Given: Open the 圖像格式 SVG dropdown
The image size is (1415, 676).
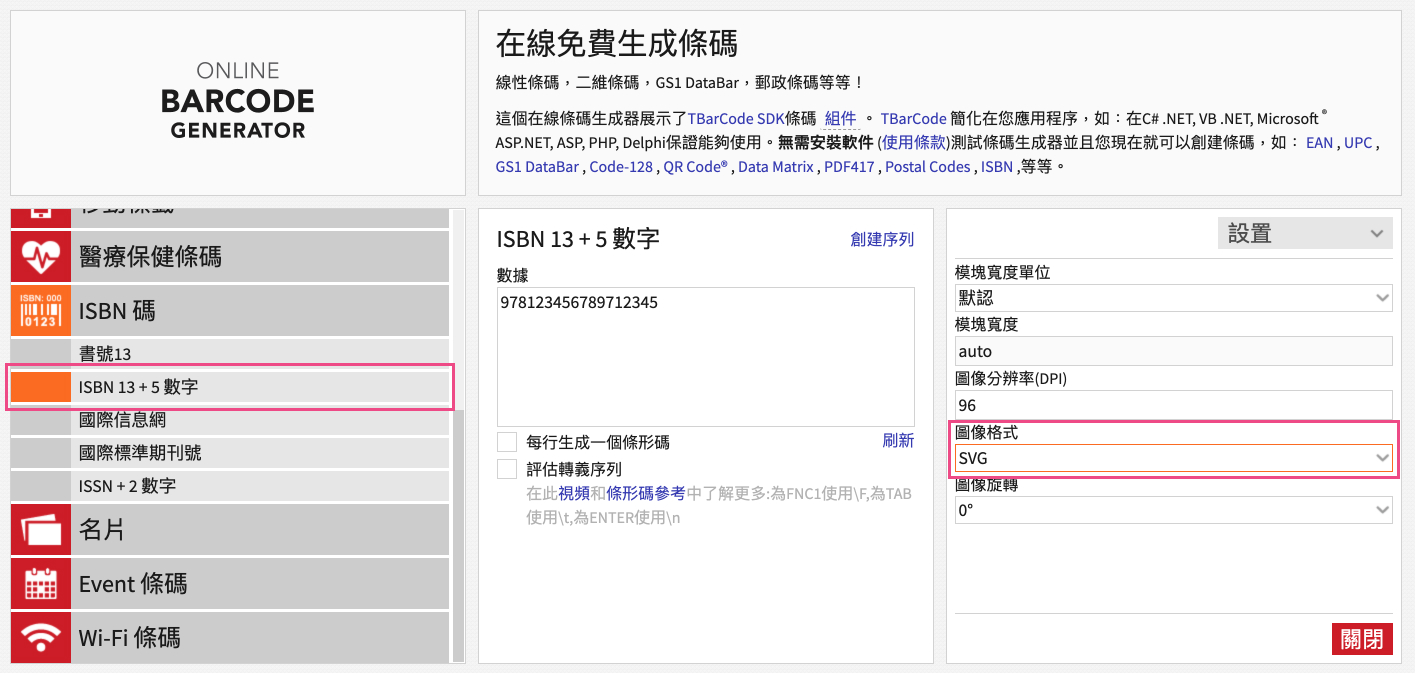Looking at the screenshot, I should tap(1173, 458).
